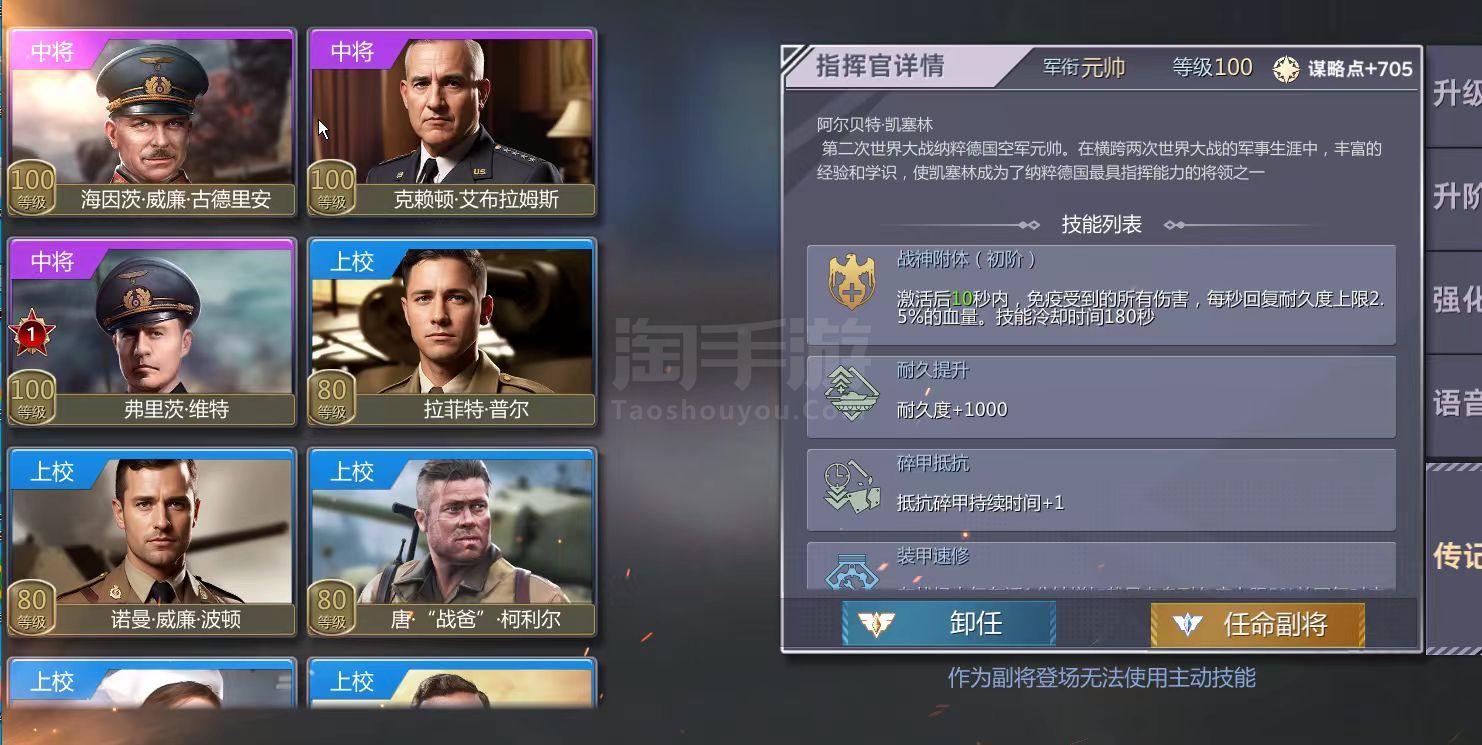1482x745 pixels.
Task: Click the level 80 badge on 拉菲特·普尔
Action: (332, 398)
